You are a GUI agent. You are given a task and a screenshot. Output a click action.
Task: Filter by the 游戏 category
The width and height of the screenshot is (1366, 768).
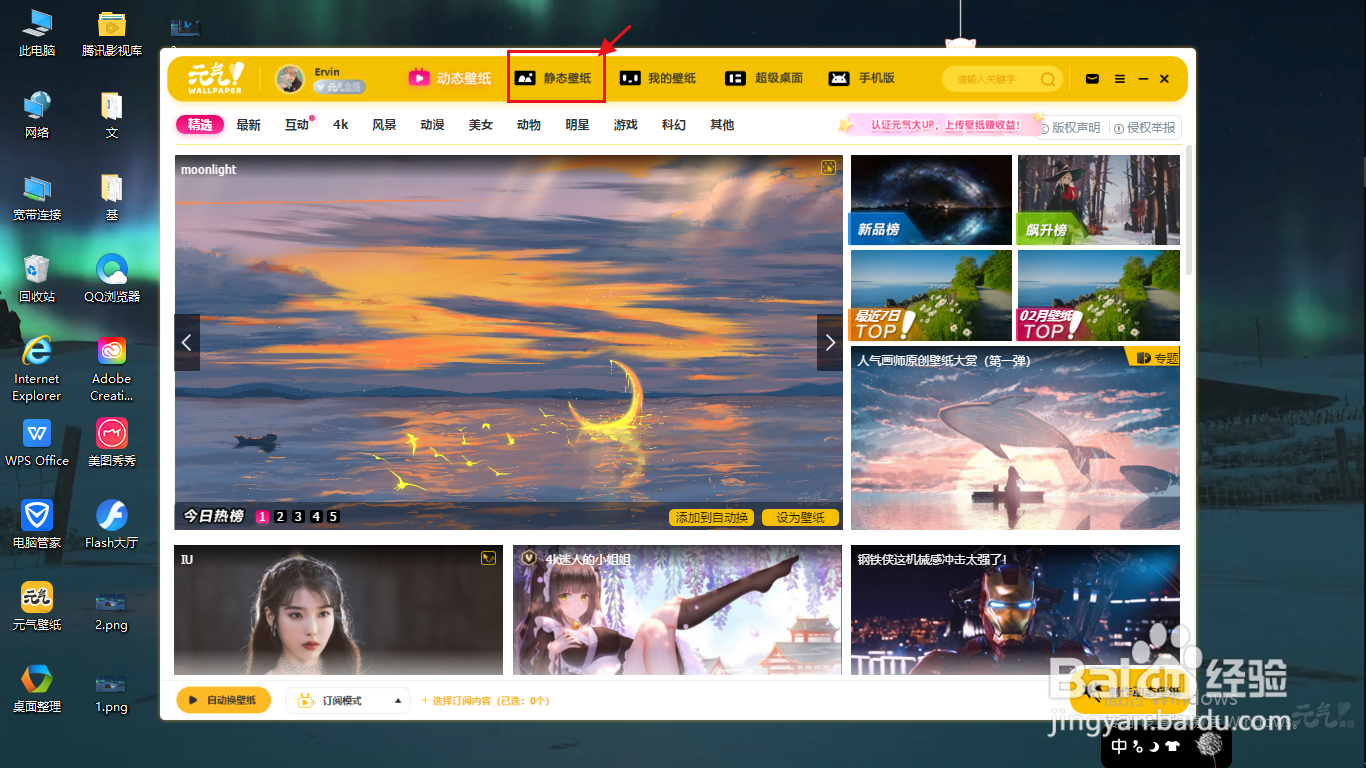[625, 125]
